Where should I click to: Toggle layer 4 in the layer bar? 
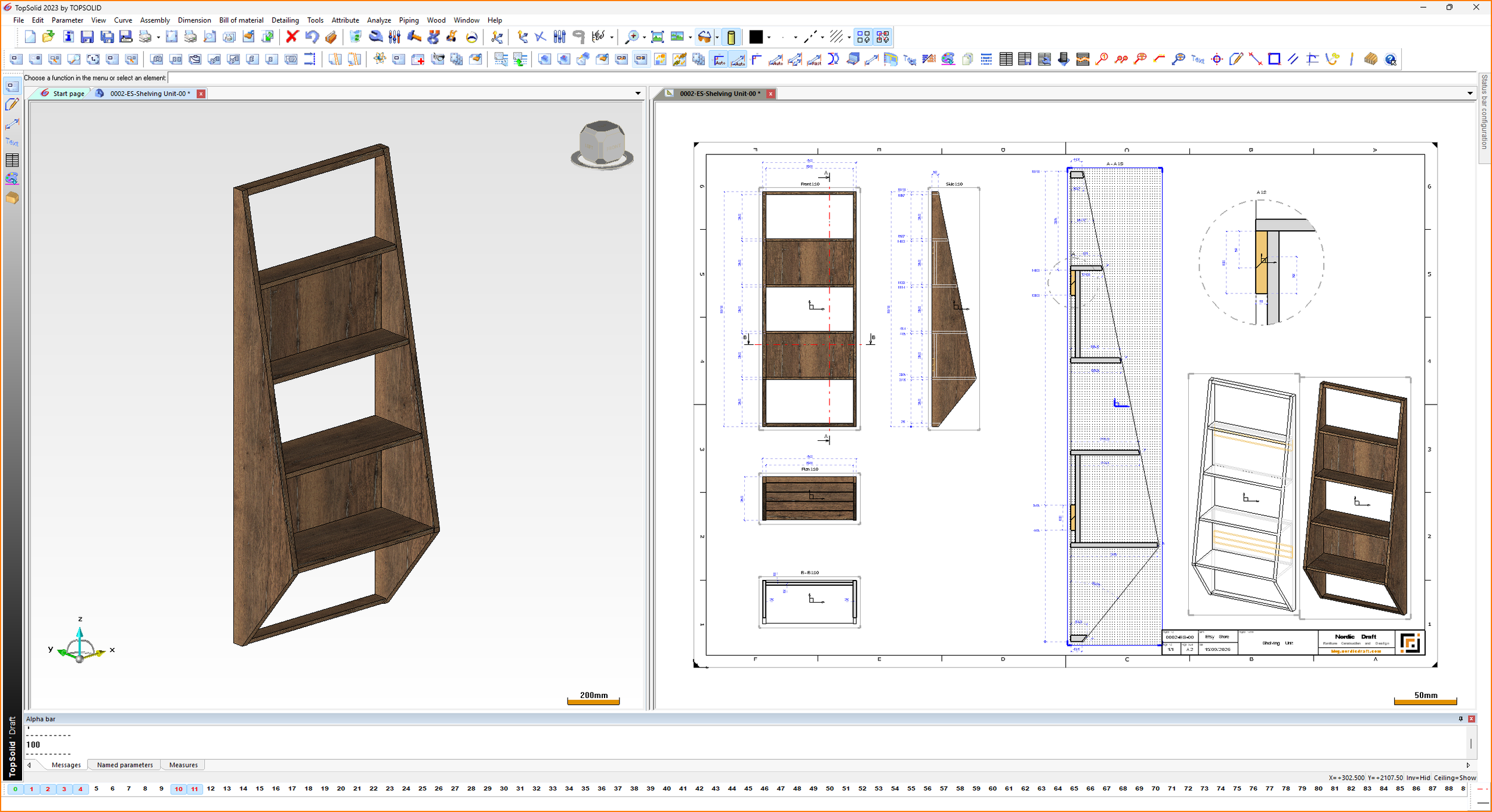(81, 789)
